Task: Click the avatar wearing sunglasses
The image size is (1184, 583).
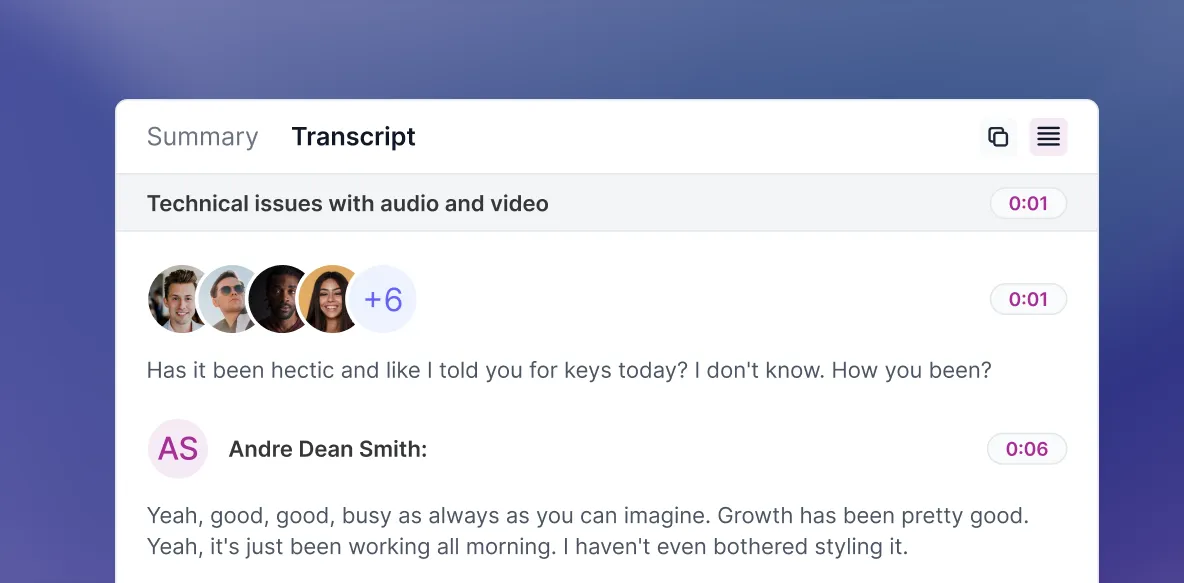Action: [228, 298]
